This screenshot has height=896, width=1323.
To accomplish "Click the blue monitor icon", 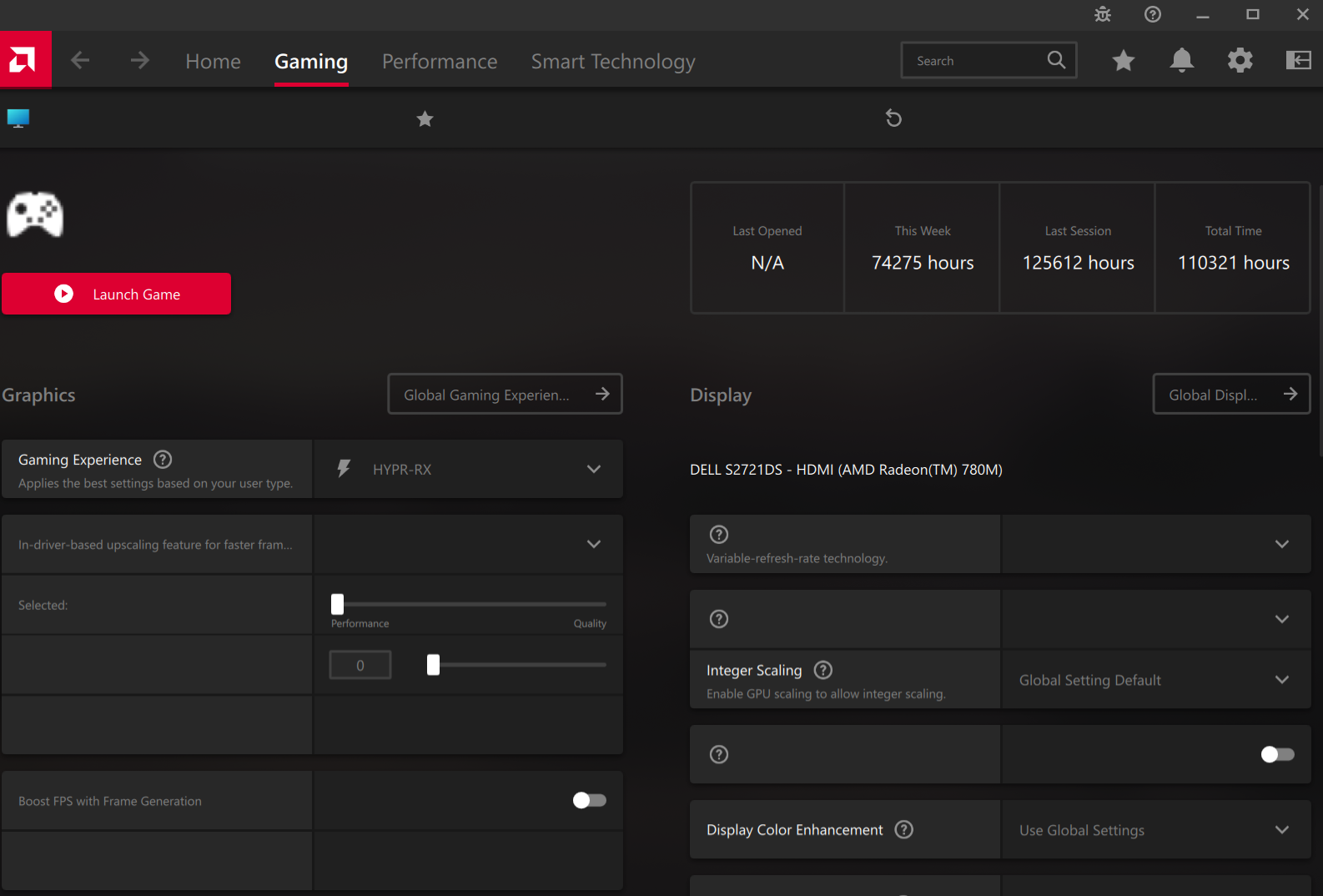I will (x=18, y=118).
